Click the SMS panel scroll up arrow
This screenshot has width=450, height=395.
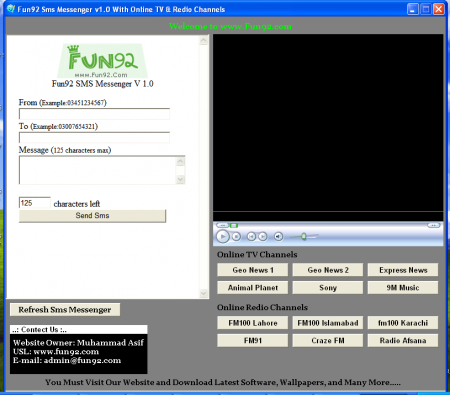(204, 41)
